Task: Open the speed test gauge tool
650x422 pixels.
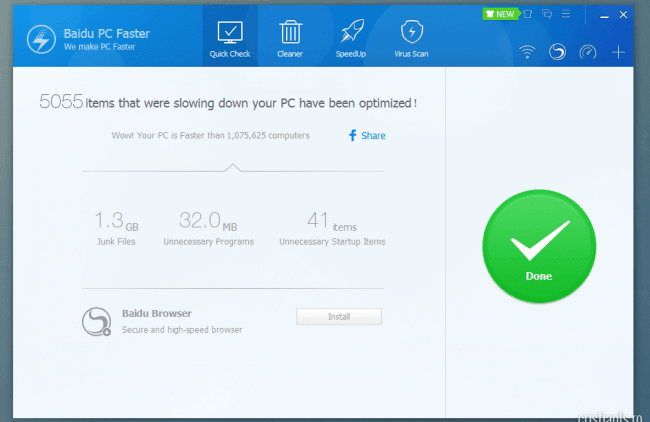Action: (x=588, y=52)
